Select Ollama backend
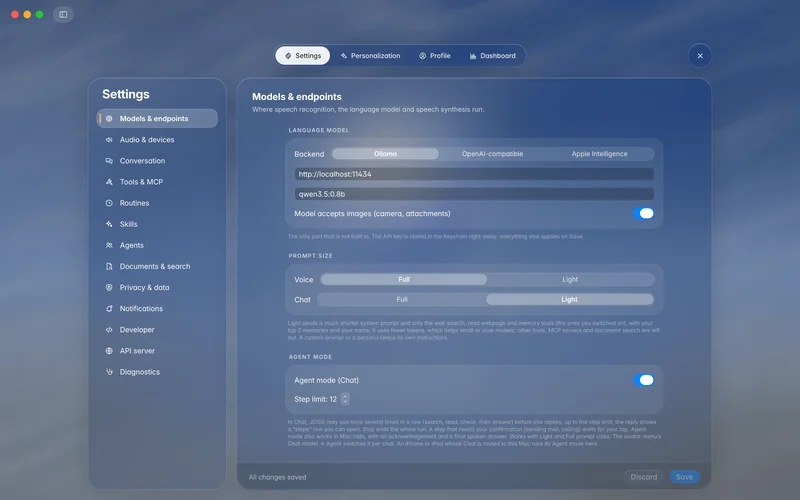The width and height of the screenshot is (800, 500). coord(385,154)
